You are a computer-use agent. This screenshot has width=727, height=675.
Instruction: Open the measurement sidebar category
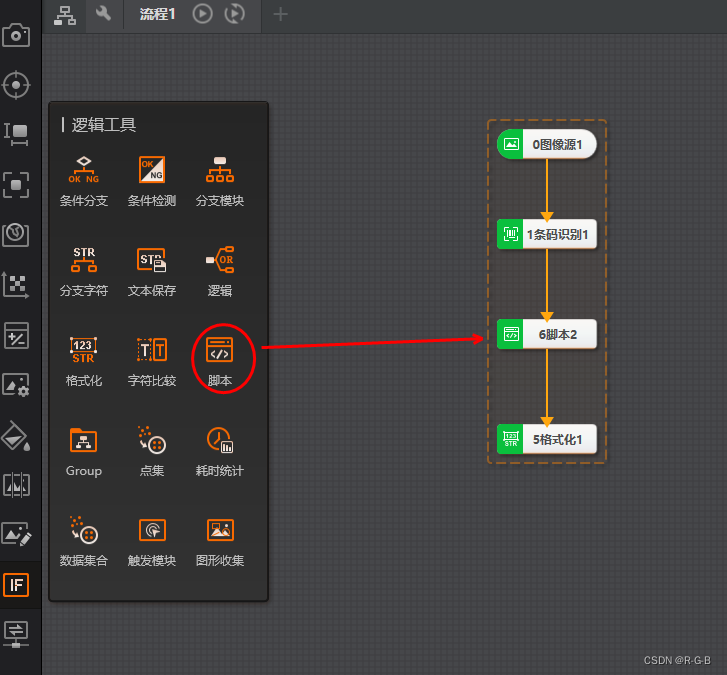(x=16, y=135)
